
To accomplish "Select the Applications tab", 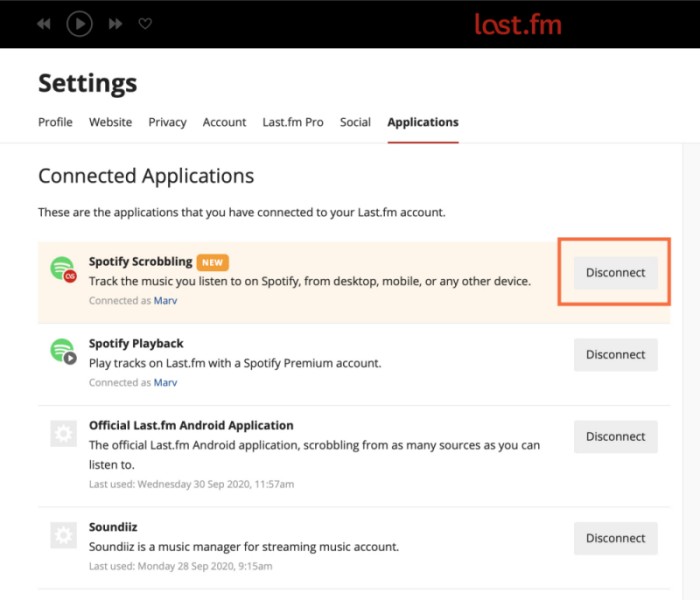I will 423,122.
